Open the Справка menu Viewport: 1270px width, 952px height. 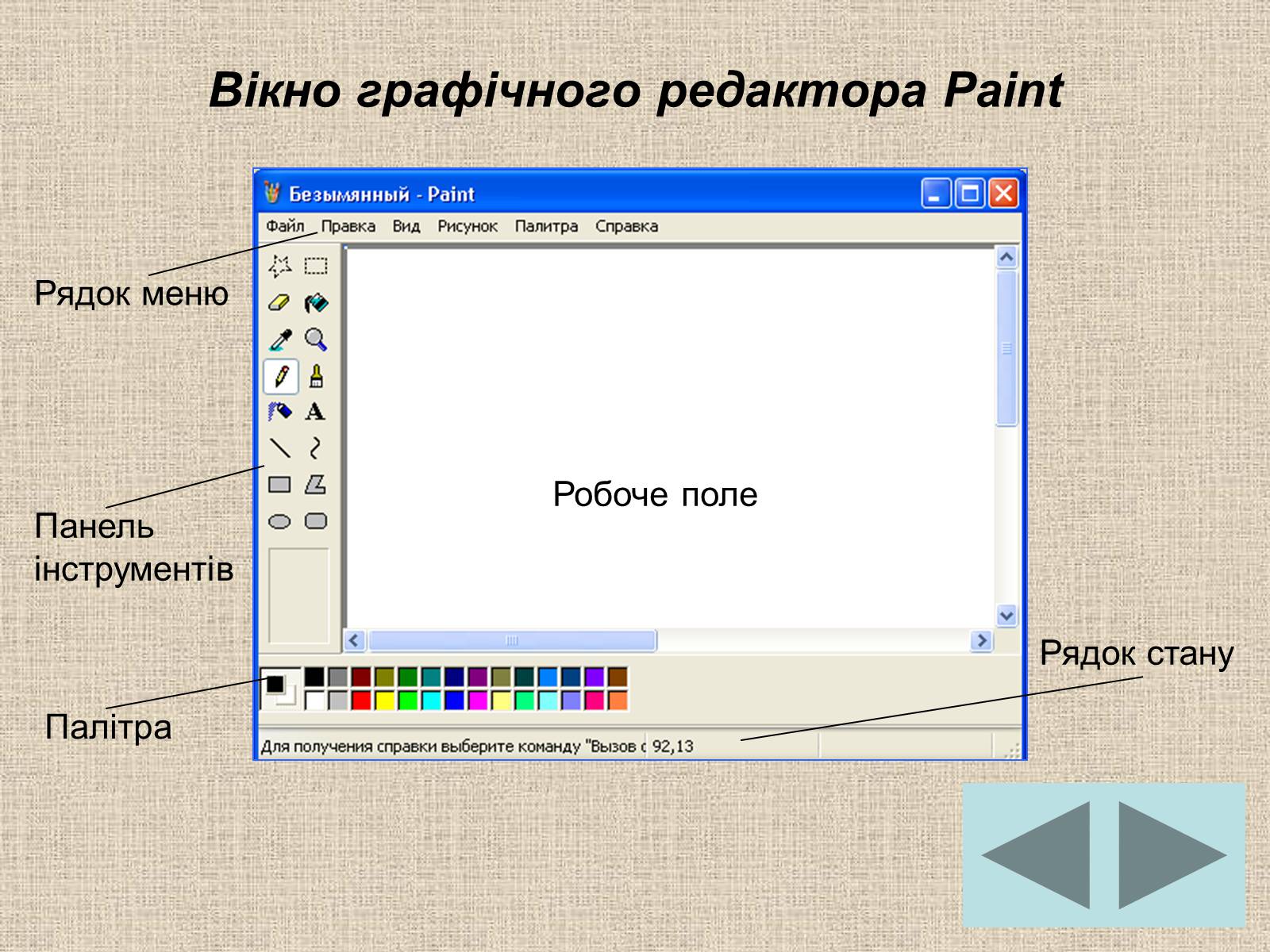coord(626,226)
